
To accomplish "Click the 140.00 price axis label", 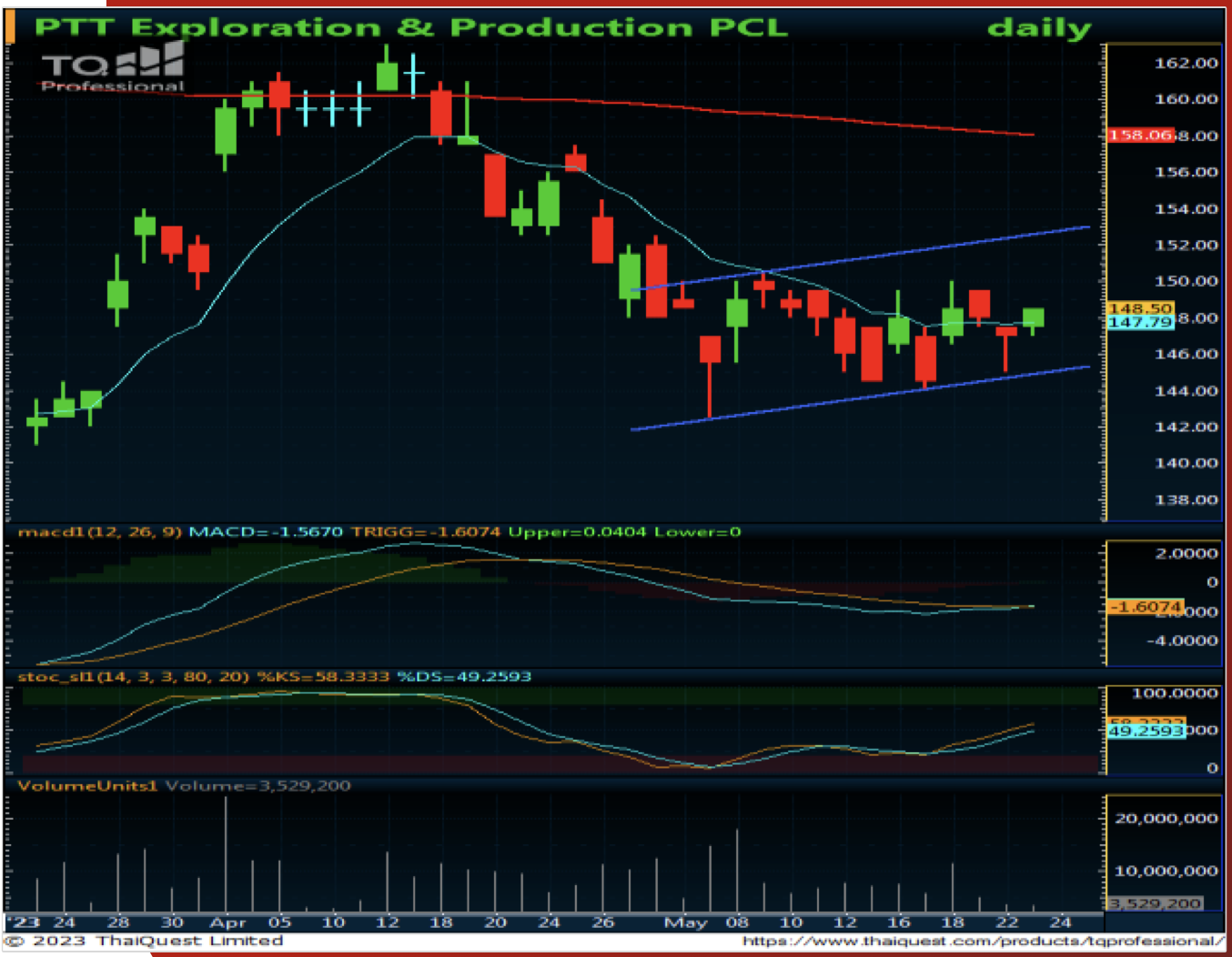I will click(x=1186, y=463).
